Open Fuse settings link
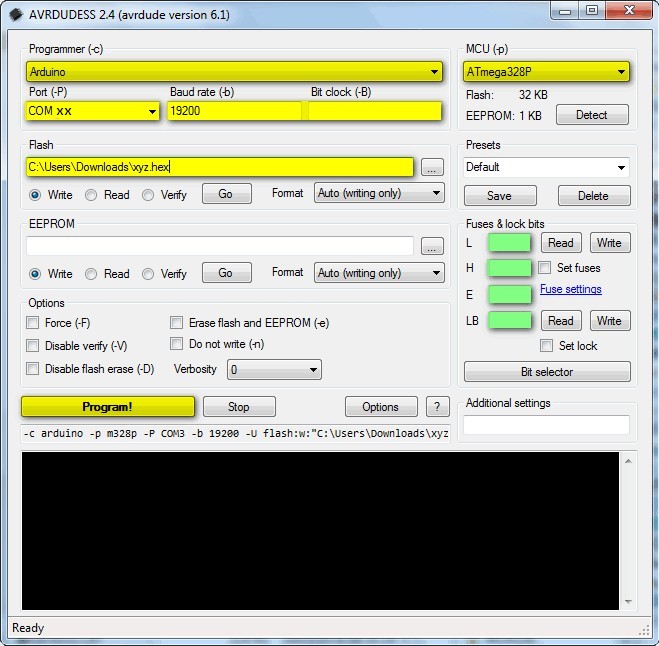659x646 pixels. pyautogui.click(x=571, y=289)
